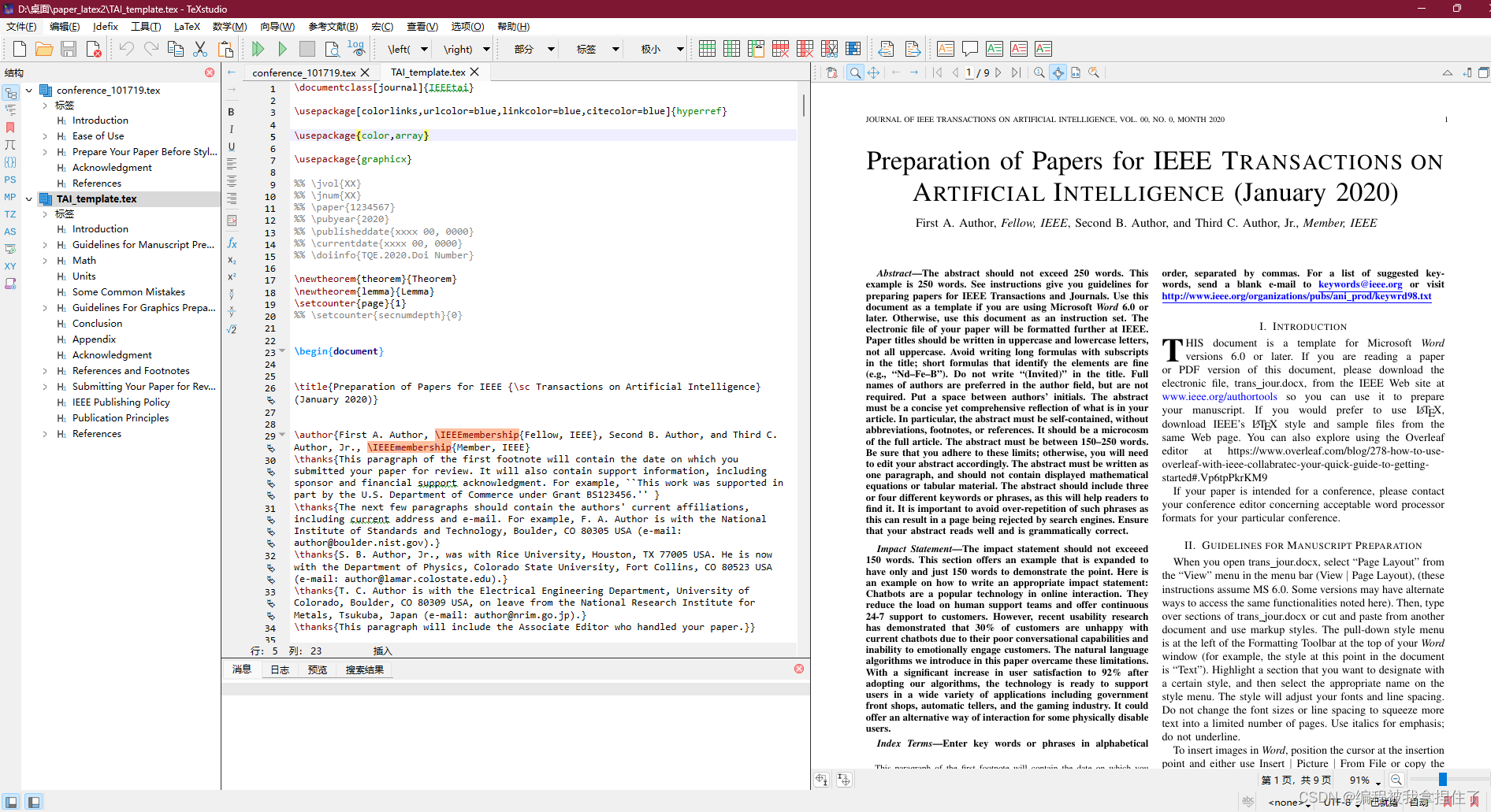Click the orange-outlined text block icon
1491x812 pixels.
(946, 49)
